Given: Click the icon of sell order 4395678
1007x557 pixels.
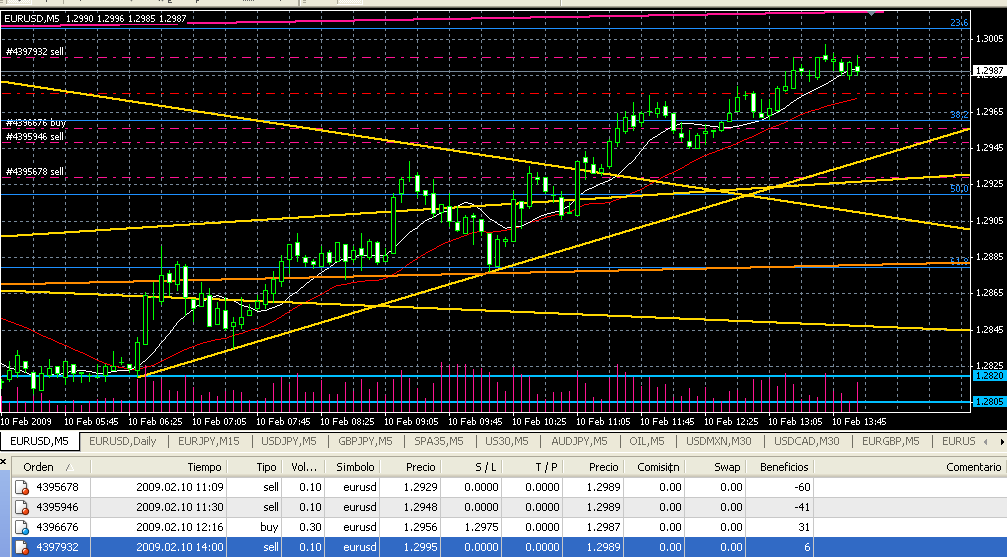Looking at the screenshot, I should [x=20, y=486].
